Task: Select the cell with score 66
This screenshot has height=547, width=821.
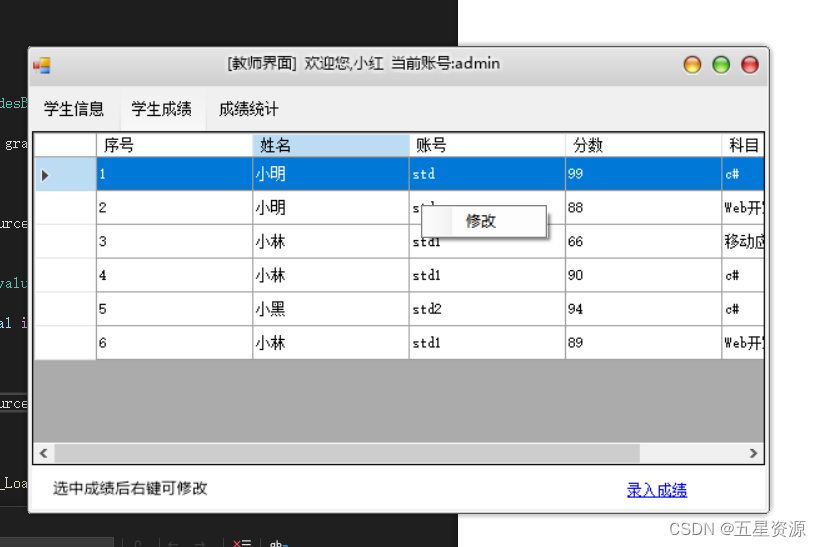Action: point(644,242)
